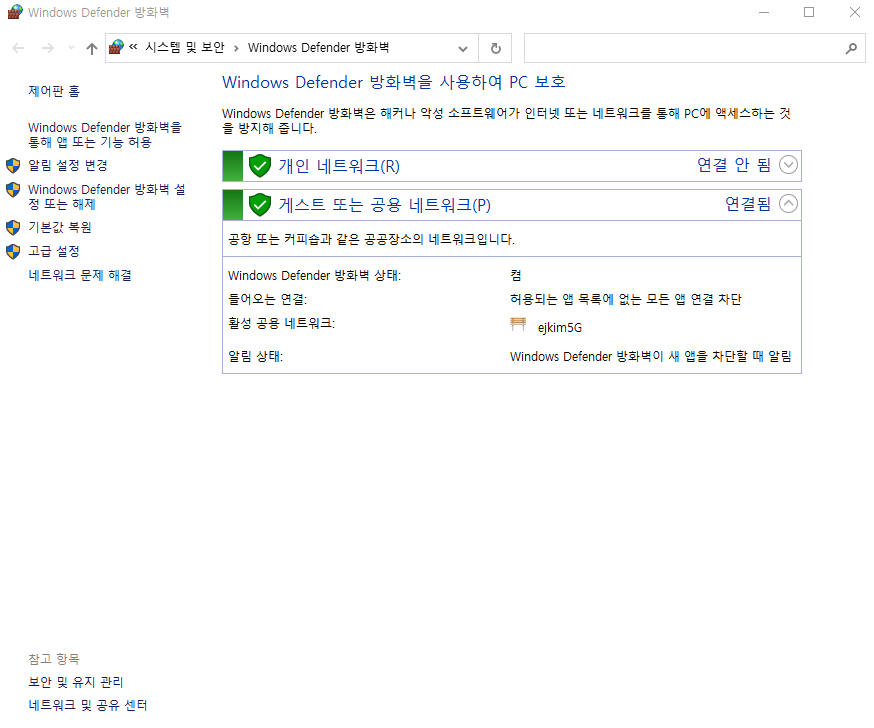Screen dimensions: 874x728
Task: Open the 고급 설정 link
Action: click(54, 251)
